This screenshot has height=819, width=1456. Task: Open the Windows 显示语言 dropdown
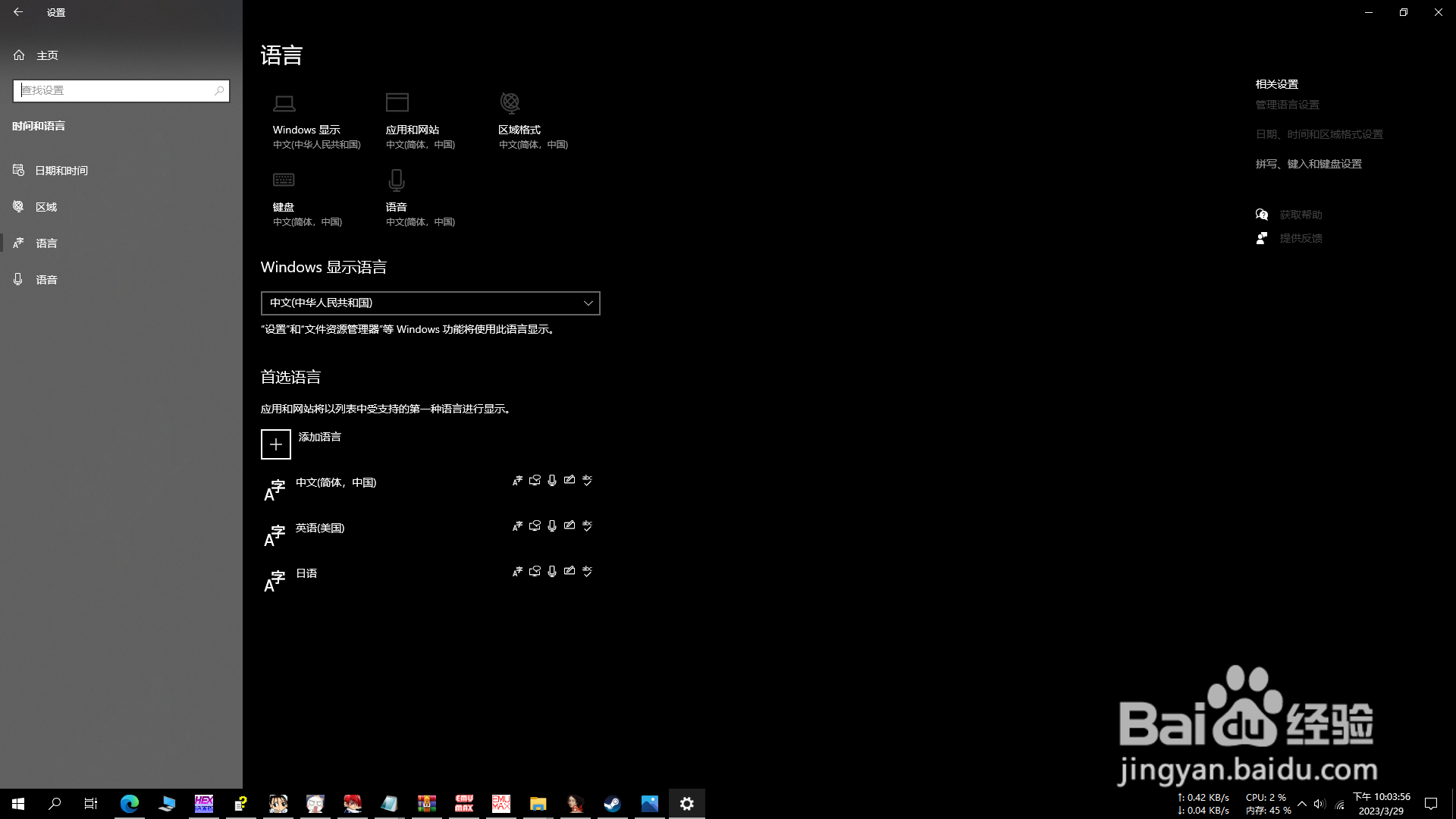point(430,303)
